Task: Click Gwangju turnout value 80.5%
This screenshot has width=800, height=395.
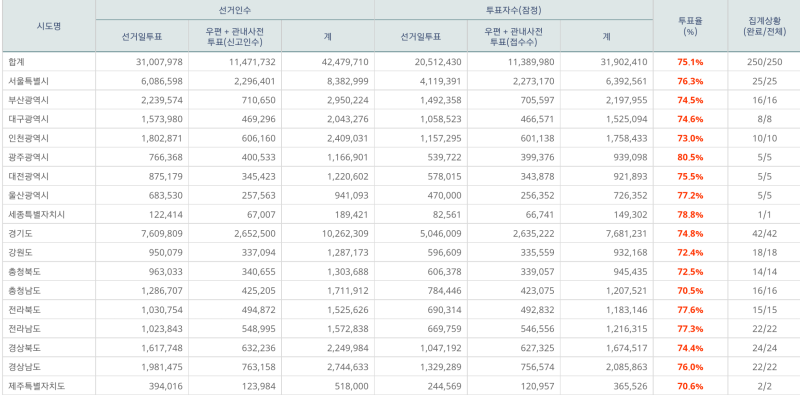Action: coord(690,157)
